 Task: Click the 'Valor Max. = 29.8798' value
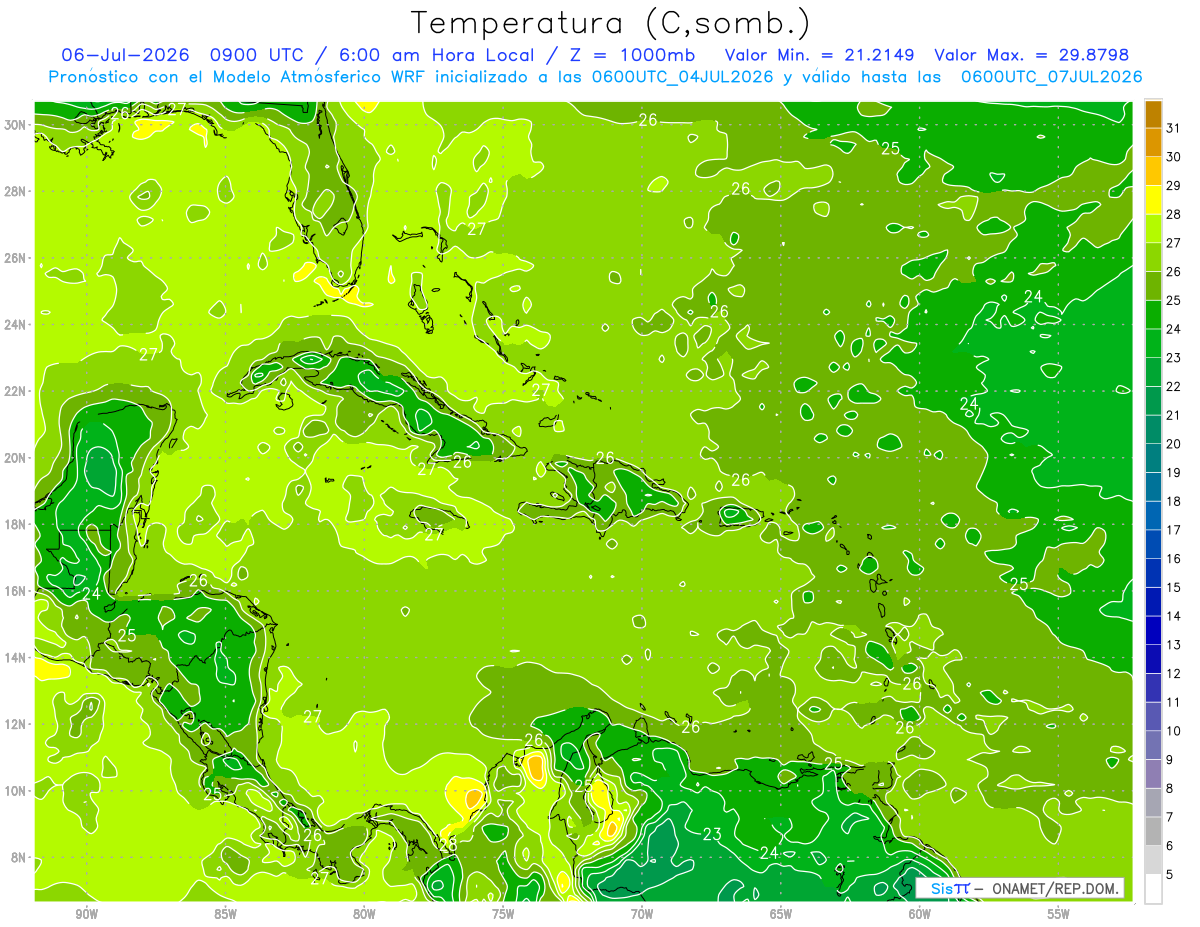(1032, 54)
